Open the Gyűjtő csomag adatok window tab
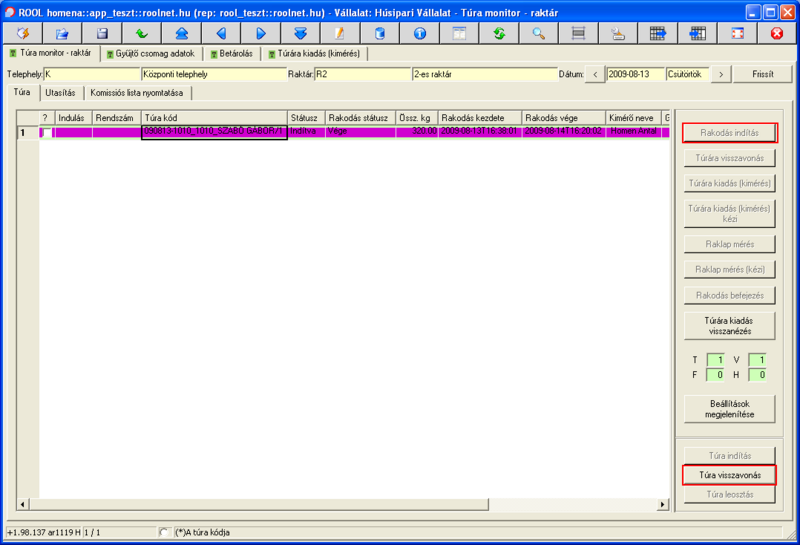The width and height of the screenshot is (800, 545). click(x=151, y=53)
